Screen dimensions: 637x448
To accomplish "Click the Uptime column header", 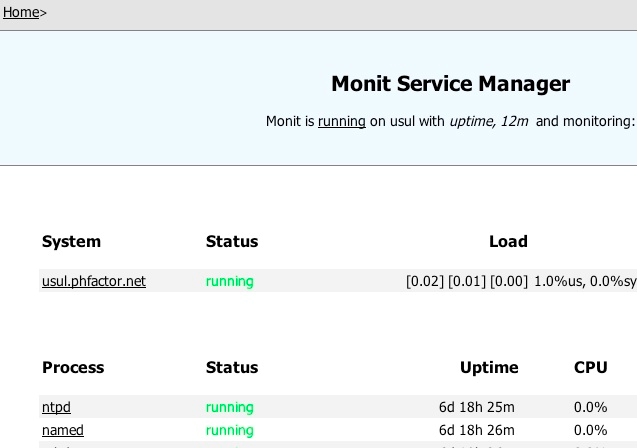I will (489, 368).
